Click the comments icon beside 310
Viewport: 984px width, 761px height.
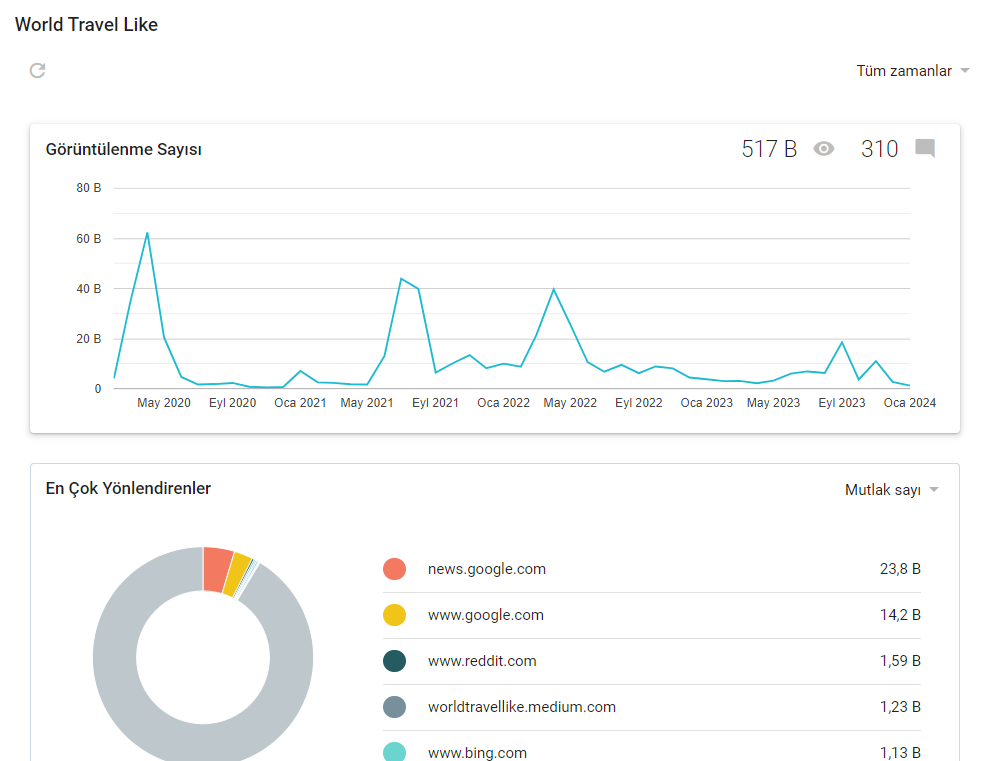coord(925,149)
